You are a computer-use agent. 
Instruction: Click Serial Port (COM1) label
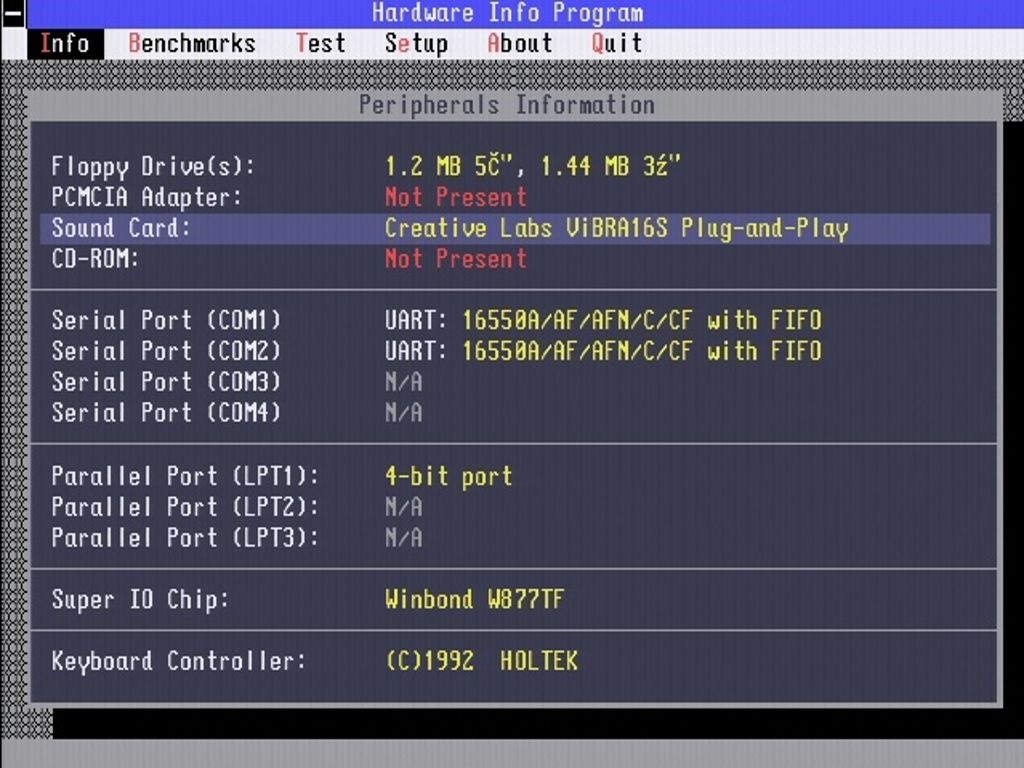[x=166, y=321]
